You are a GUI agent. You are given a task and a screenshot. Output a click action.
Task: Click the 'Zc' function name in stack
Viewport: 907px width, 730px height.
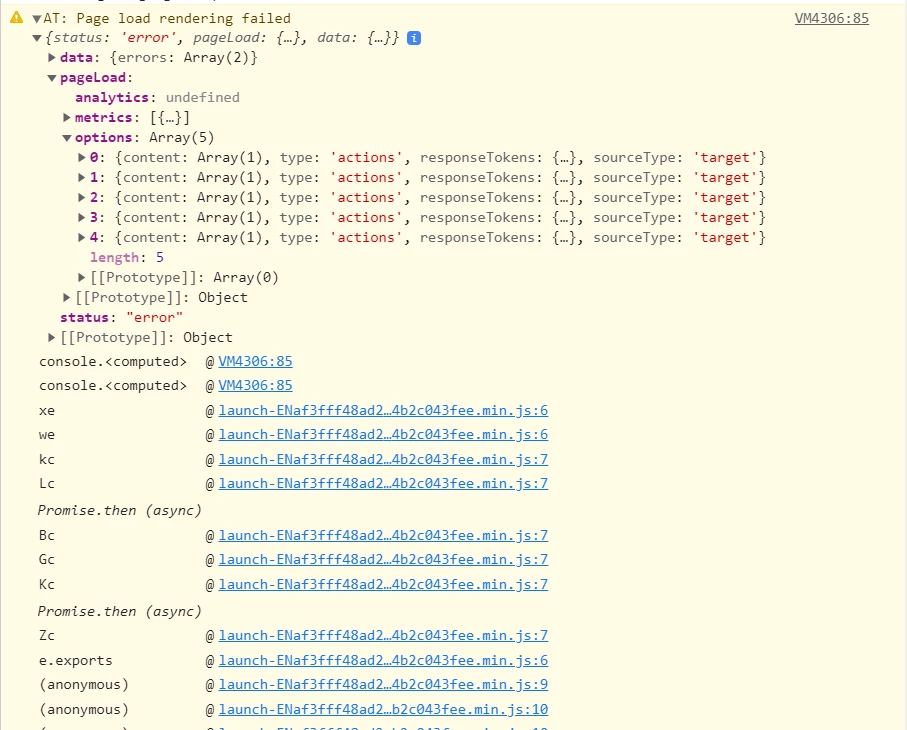47,636
